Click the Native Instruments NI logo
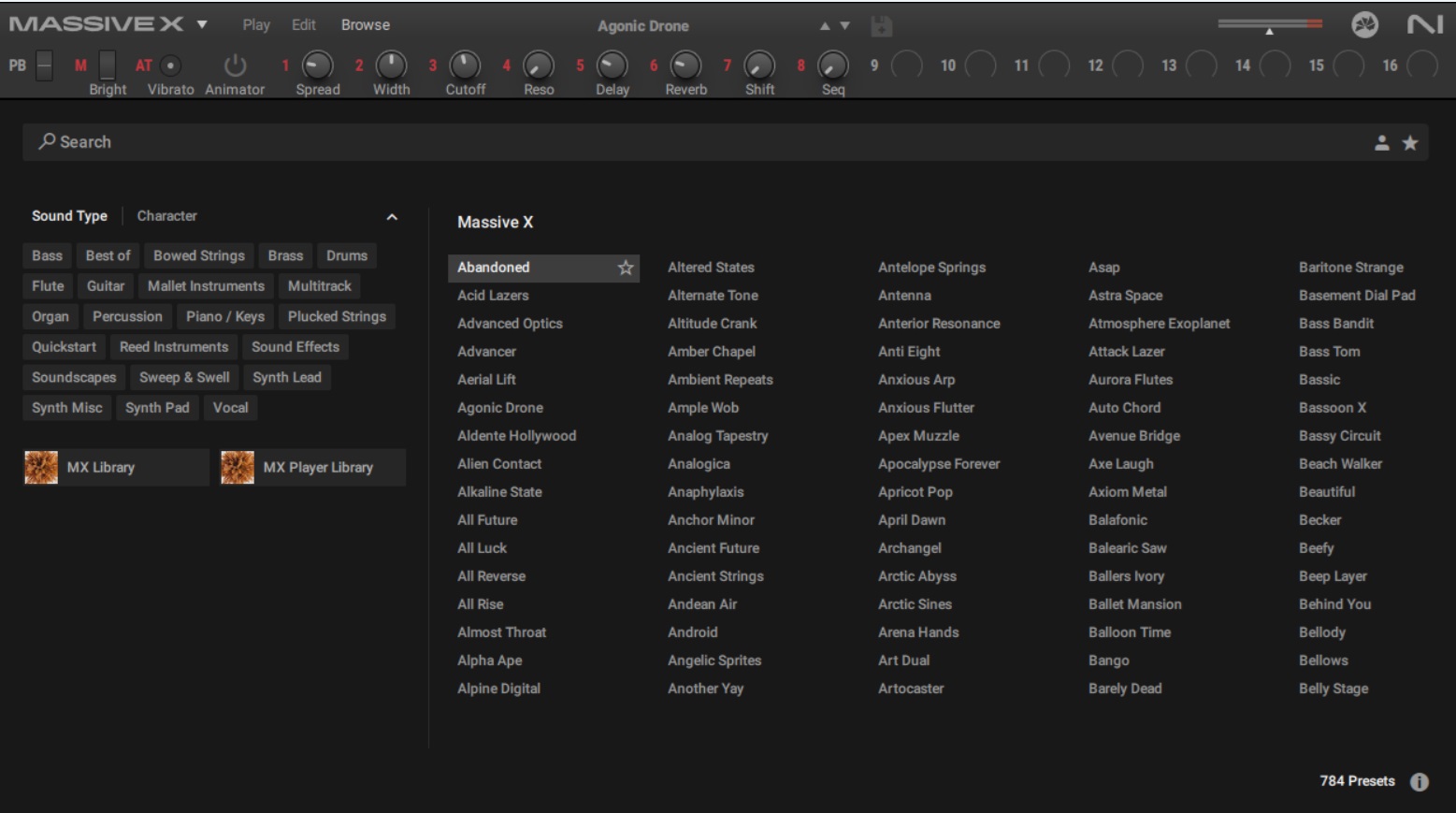 (1424, 25)
